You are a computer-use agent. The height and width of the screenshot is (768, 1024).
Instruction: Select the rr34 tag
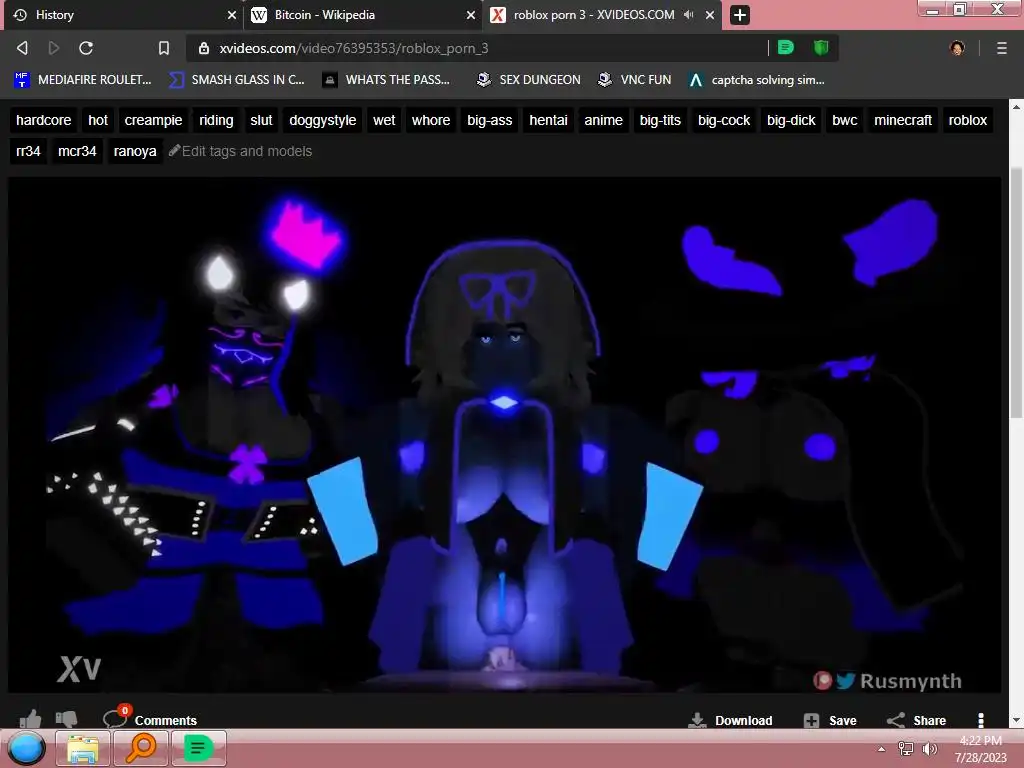(x=28, y=152)
